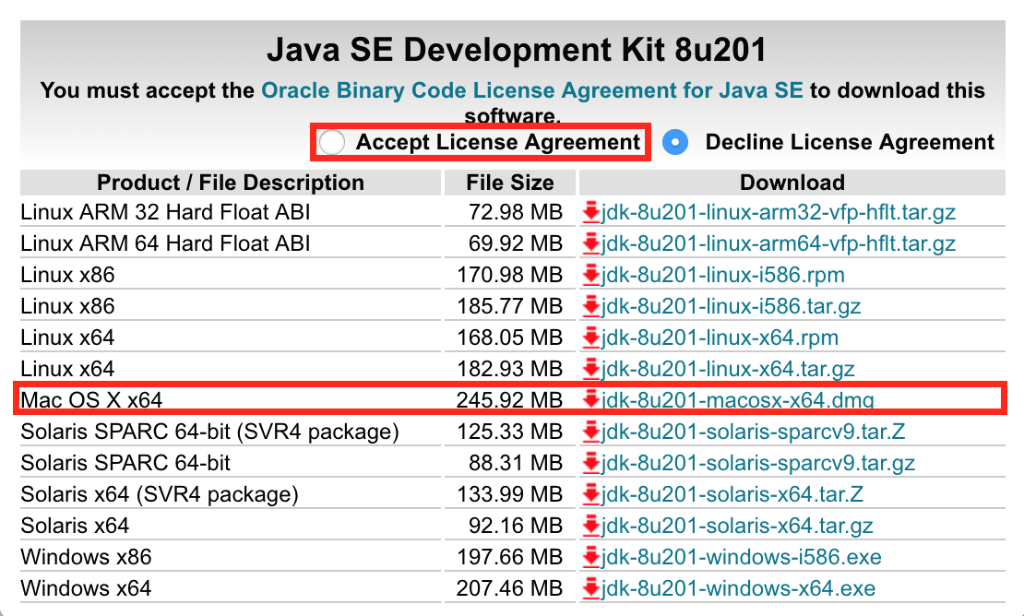Click download arrow icon for linux-arm64 file
Viewport: 1024px width, 616px height.
pos(591,244)
